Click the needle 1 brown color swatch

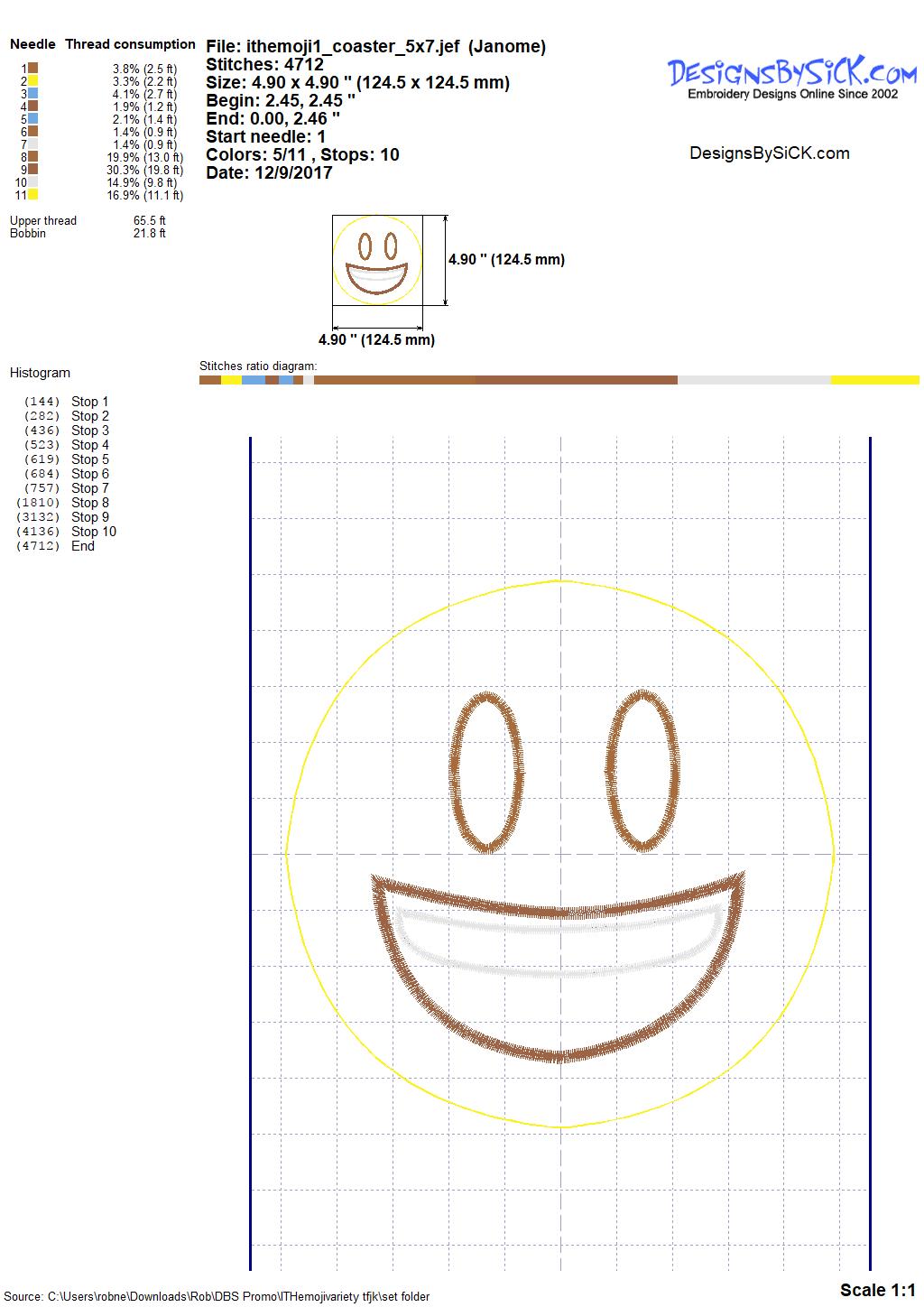click(32, 68)
